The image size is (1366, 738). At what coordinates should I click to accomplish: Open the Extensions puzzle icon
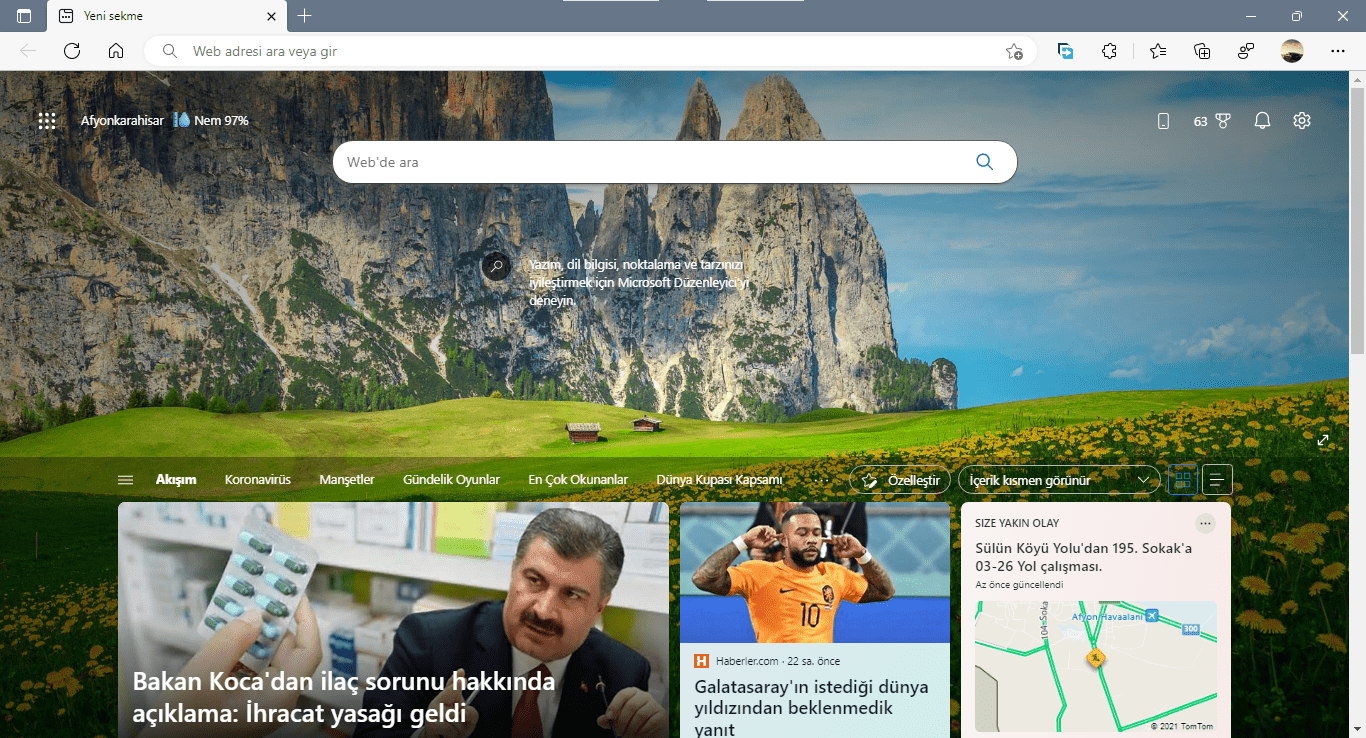[1109, 51]
